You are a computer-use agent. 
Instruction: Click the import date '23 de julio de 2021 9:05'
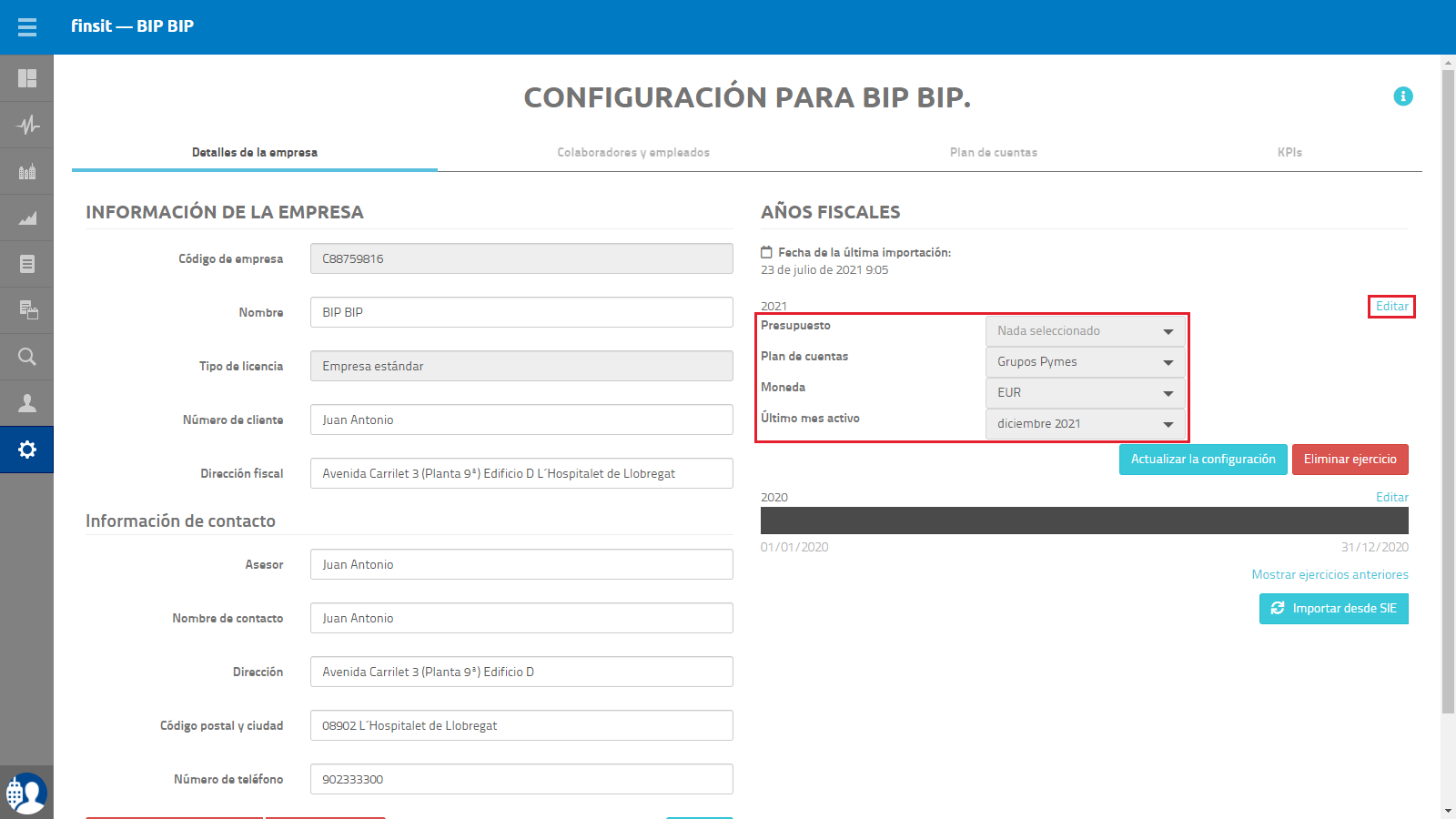click(824, 270)
